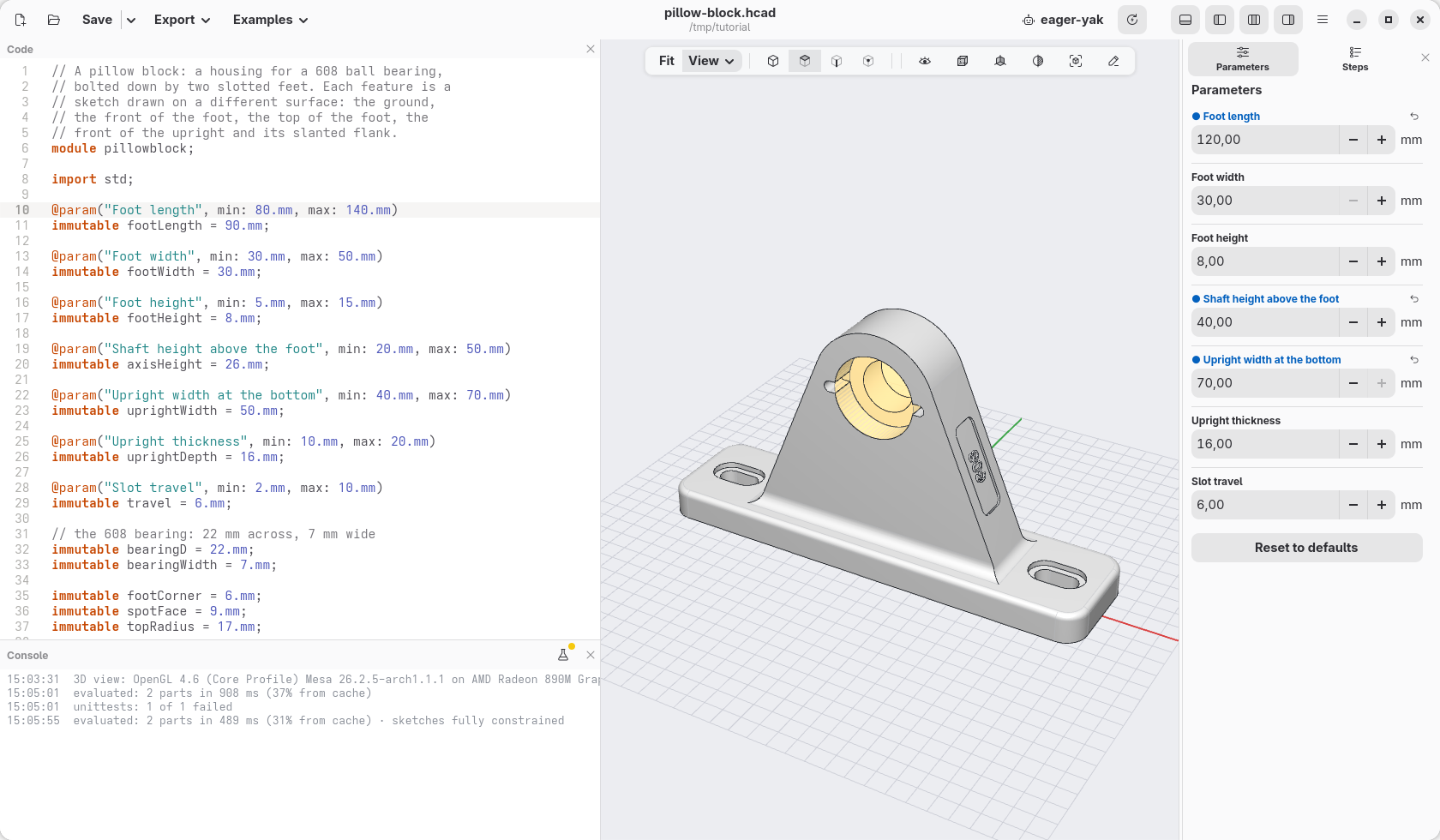Close the Parameters side panel
The width and height of the screenshot is (1440, 840).
click(1425, 57)
